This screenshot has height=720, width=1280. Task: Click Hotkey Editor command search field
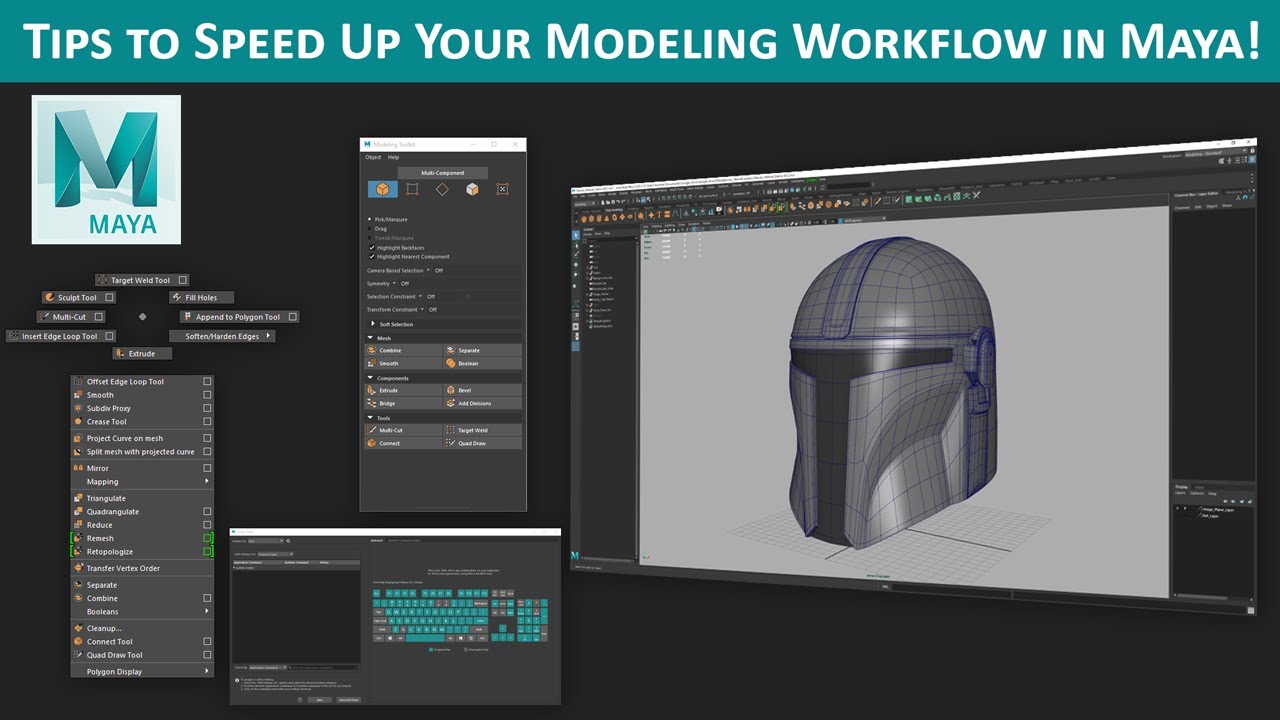(323, 667)
